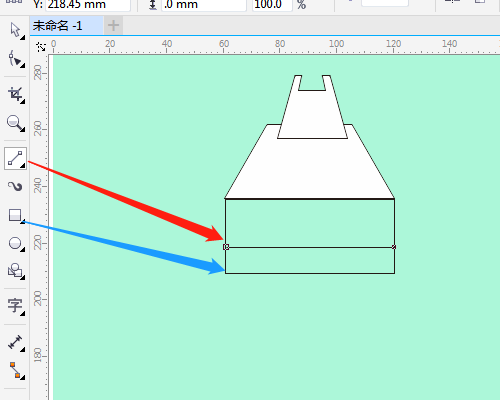Viewport: 500px width, 400px height.
Task: Select the Crop tool
Action: (15, 95)
